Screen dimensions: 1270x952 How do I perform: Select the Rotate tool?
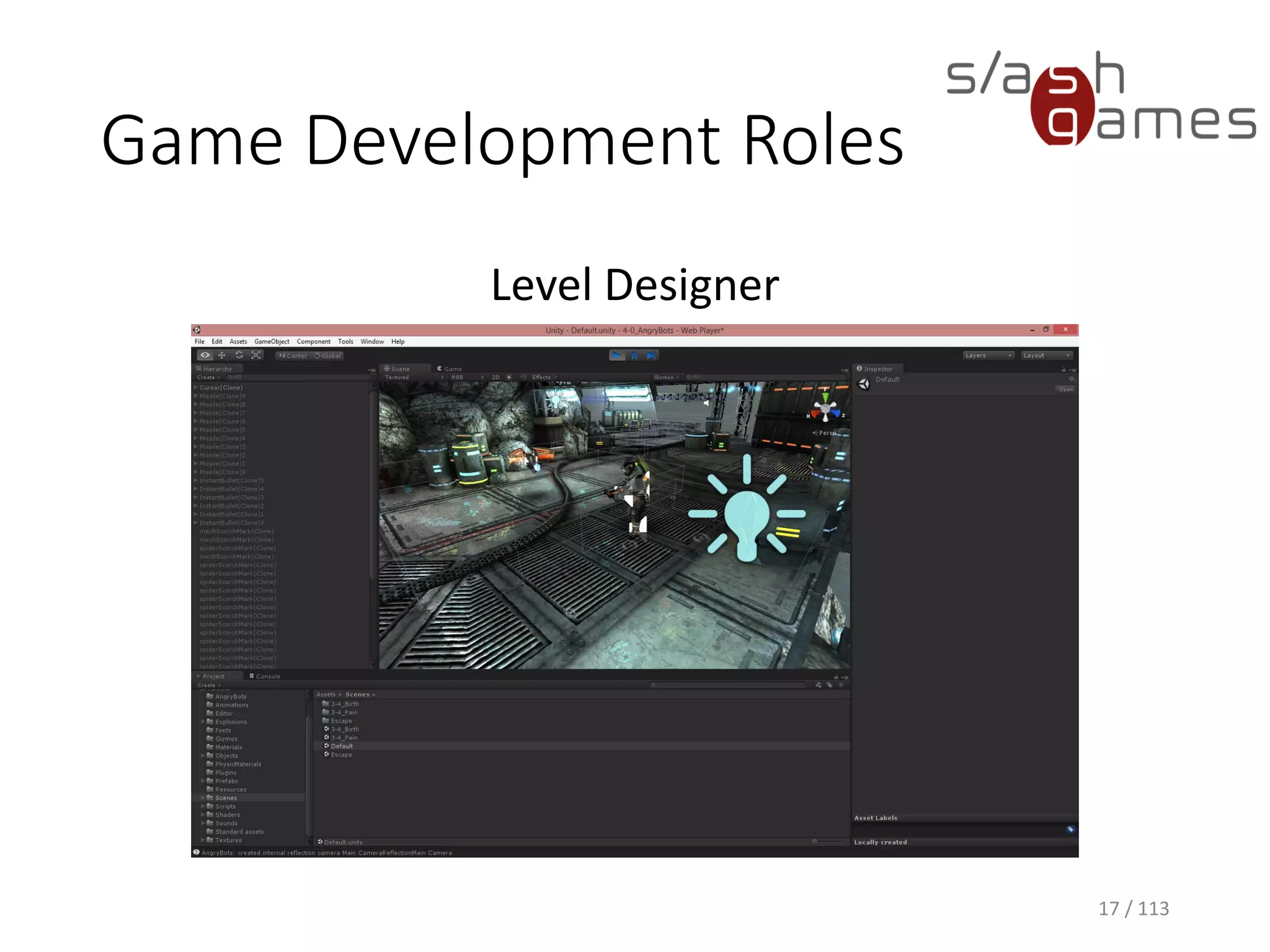(239, 355)
